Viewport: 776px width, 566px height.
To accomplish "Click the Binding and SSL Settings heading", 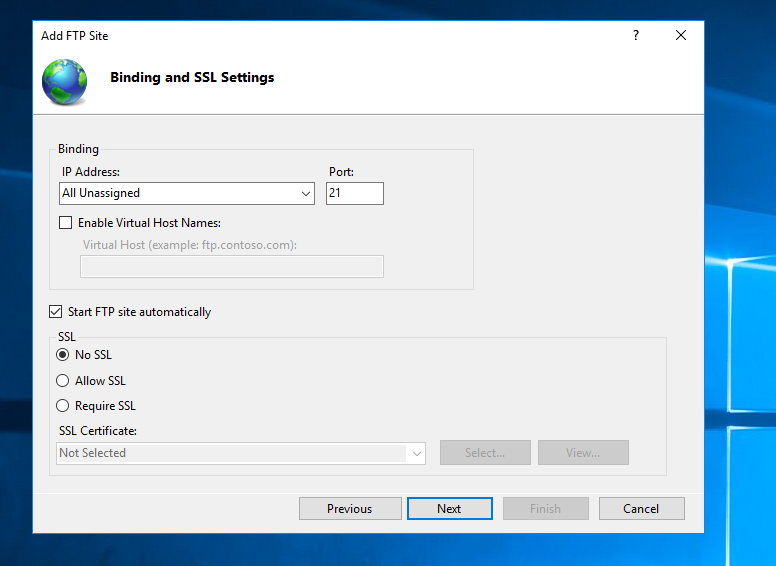I will click(x=192, y=77).
